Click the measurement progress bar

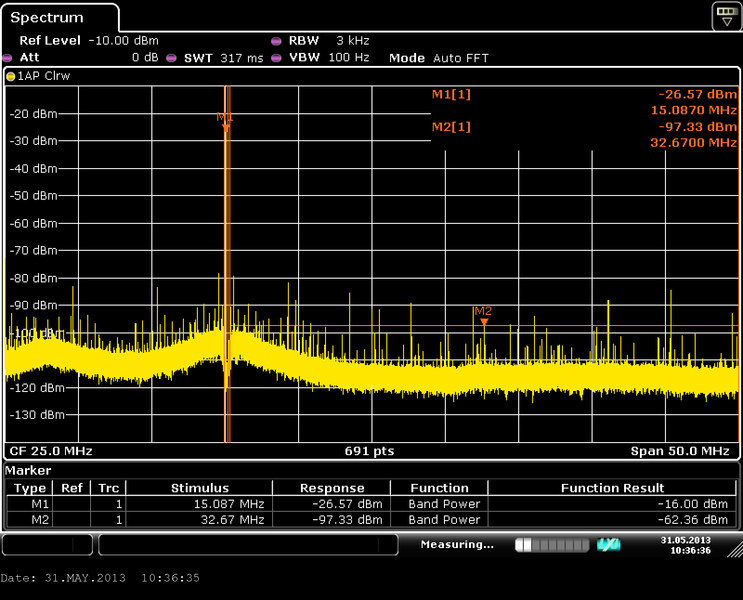coord(552,545)
